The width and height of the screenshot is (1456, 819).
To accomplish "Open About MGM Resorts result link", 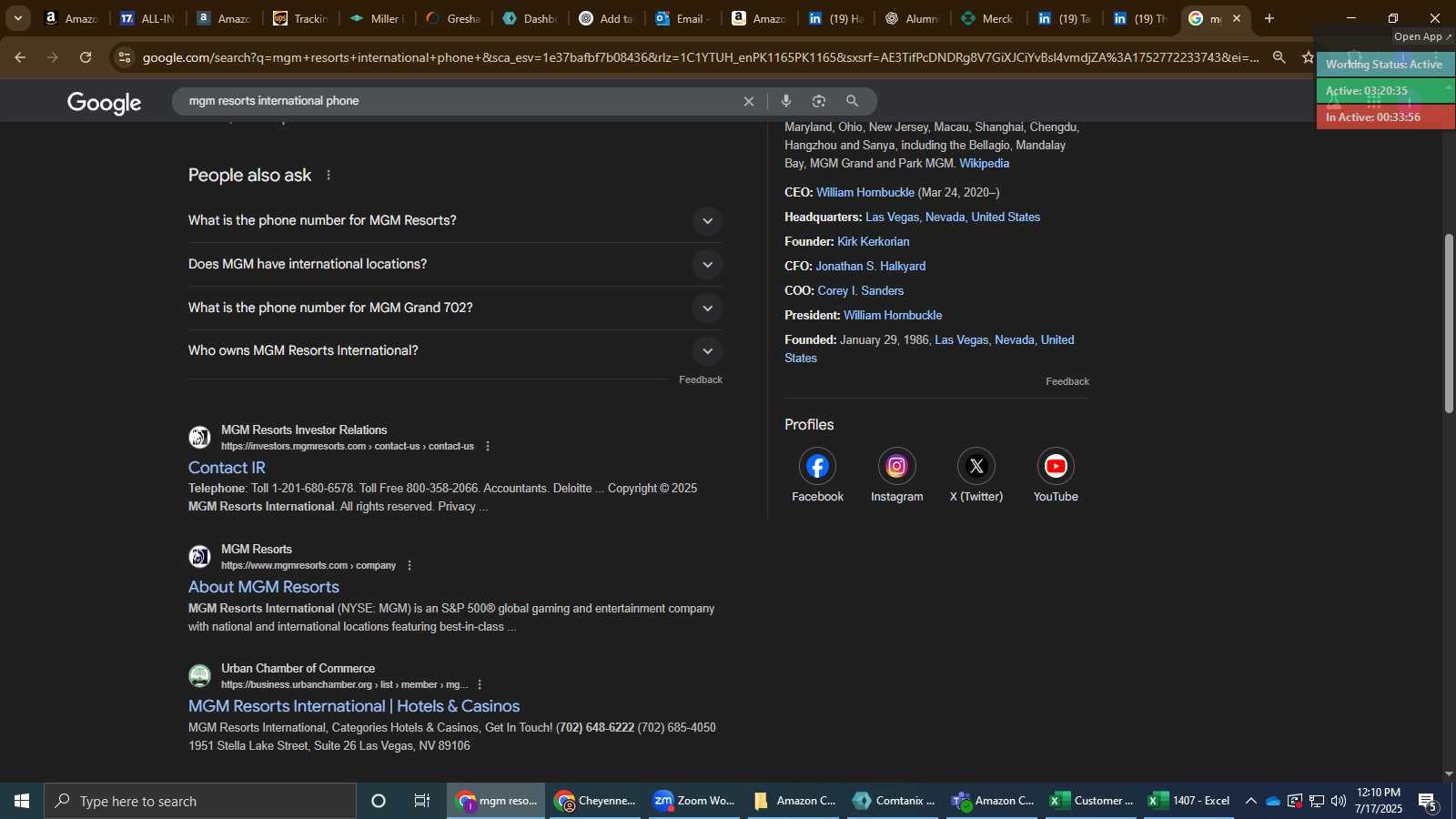I will [x=264, y=587].
